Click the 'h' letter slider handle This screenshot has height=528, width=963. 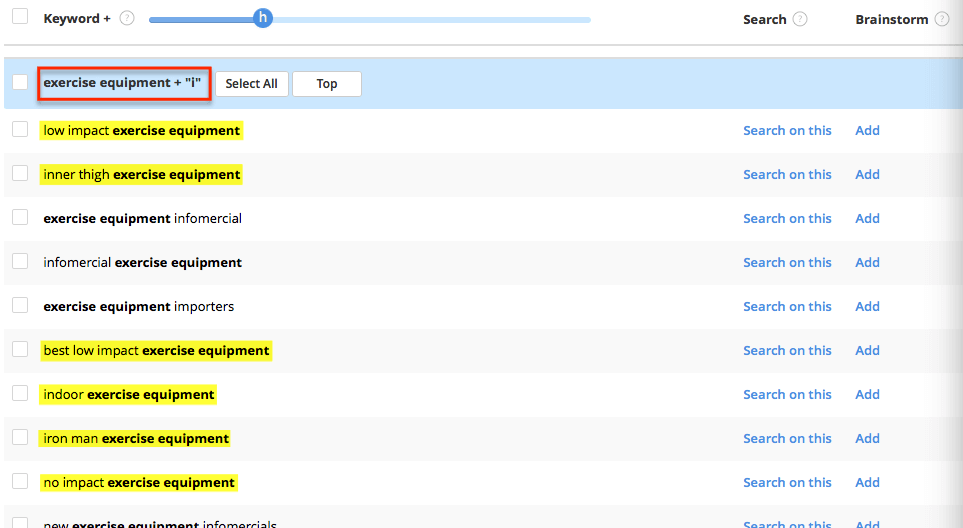coord(263,18)
